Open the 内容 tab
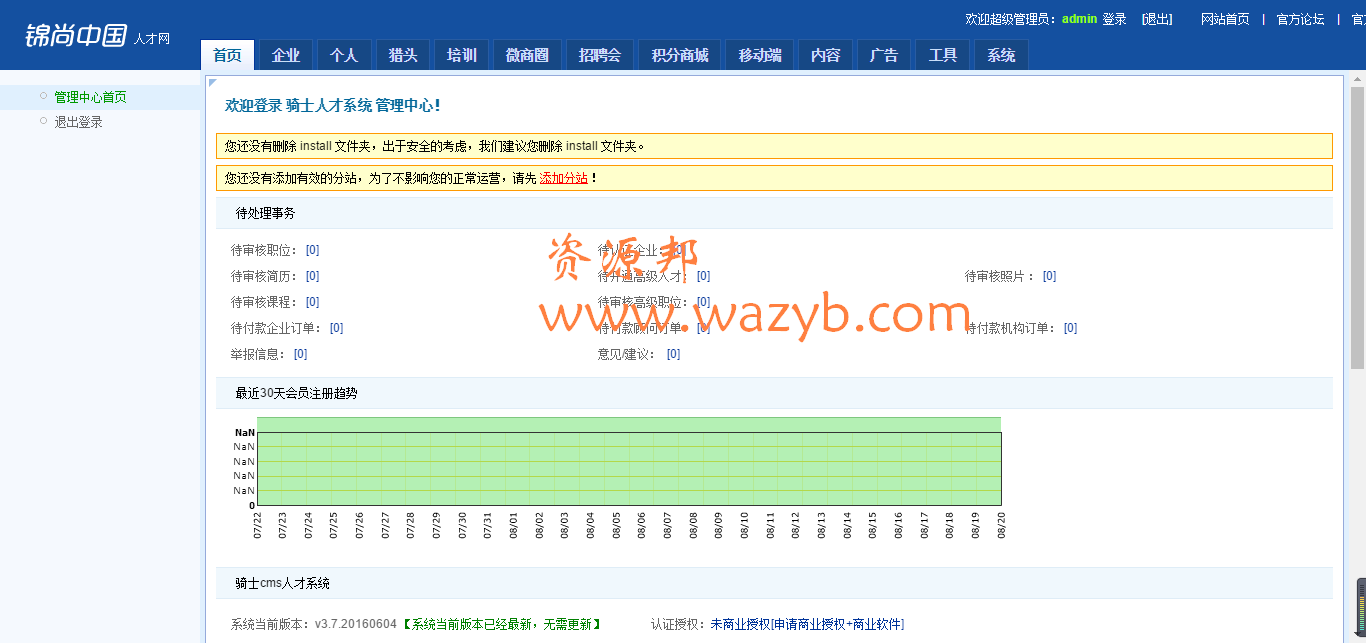 [826, 55]
